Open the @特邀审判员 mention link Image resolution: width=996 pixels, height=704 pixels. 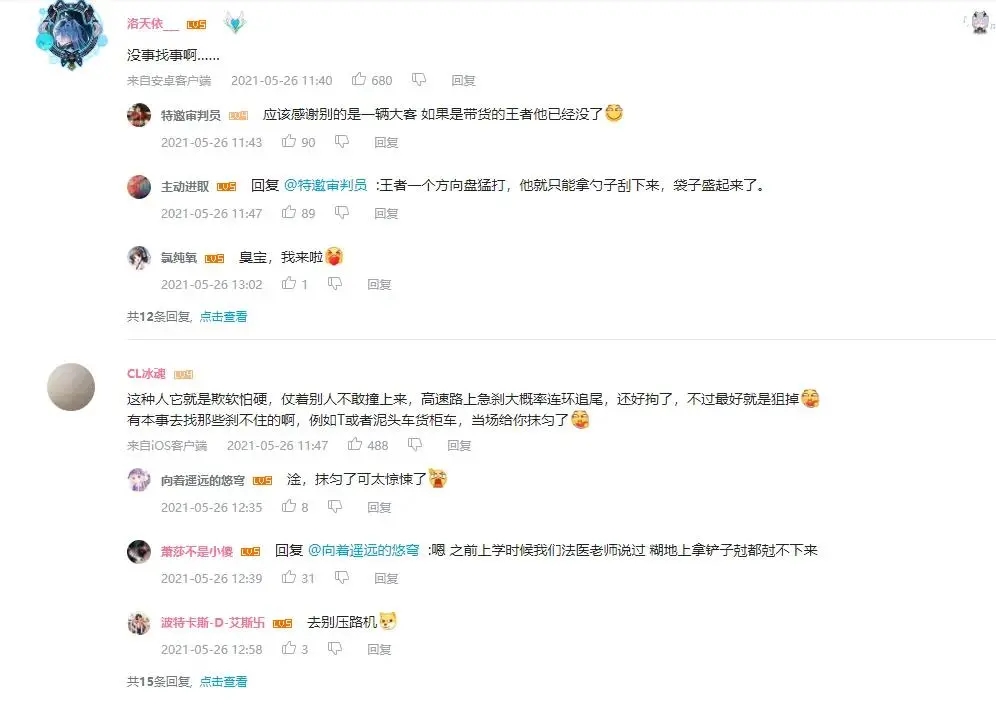click(x=325, y=185)
